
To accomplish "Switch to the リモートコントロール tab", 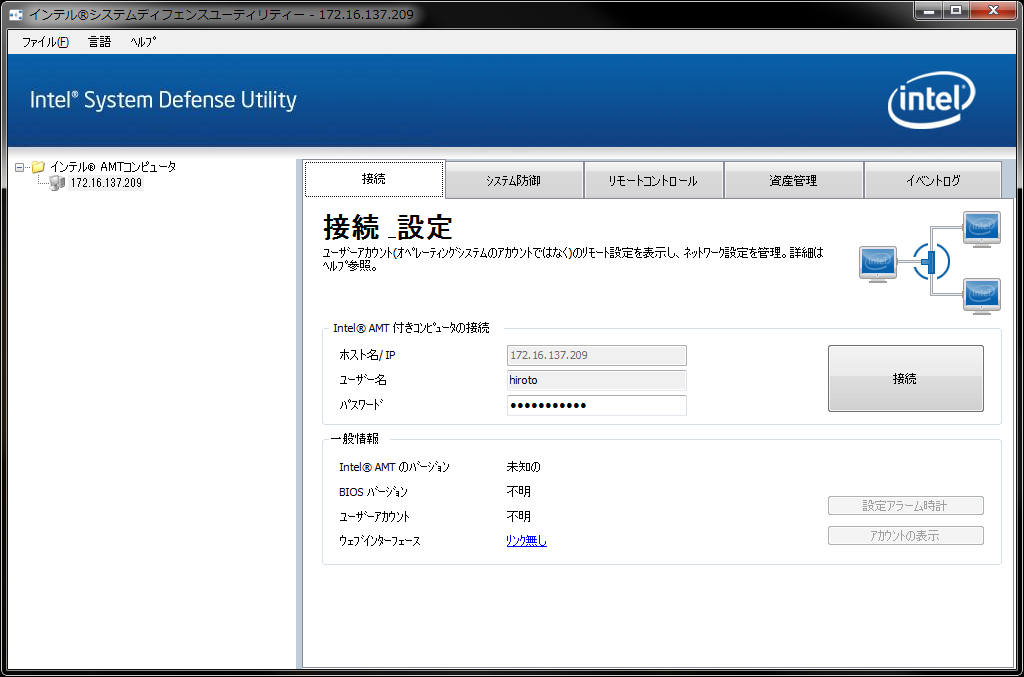I will [653, 181].
